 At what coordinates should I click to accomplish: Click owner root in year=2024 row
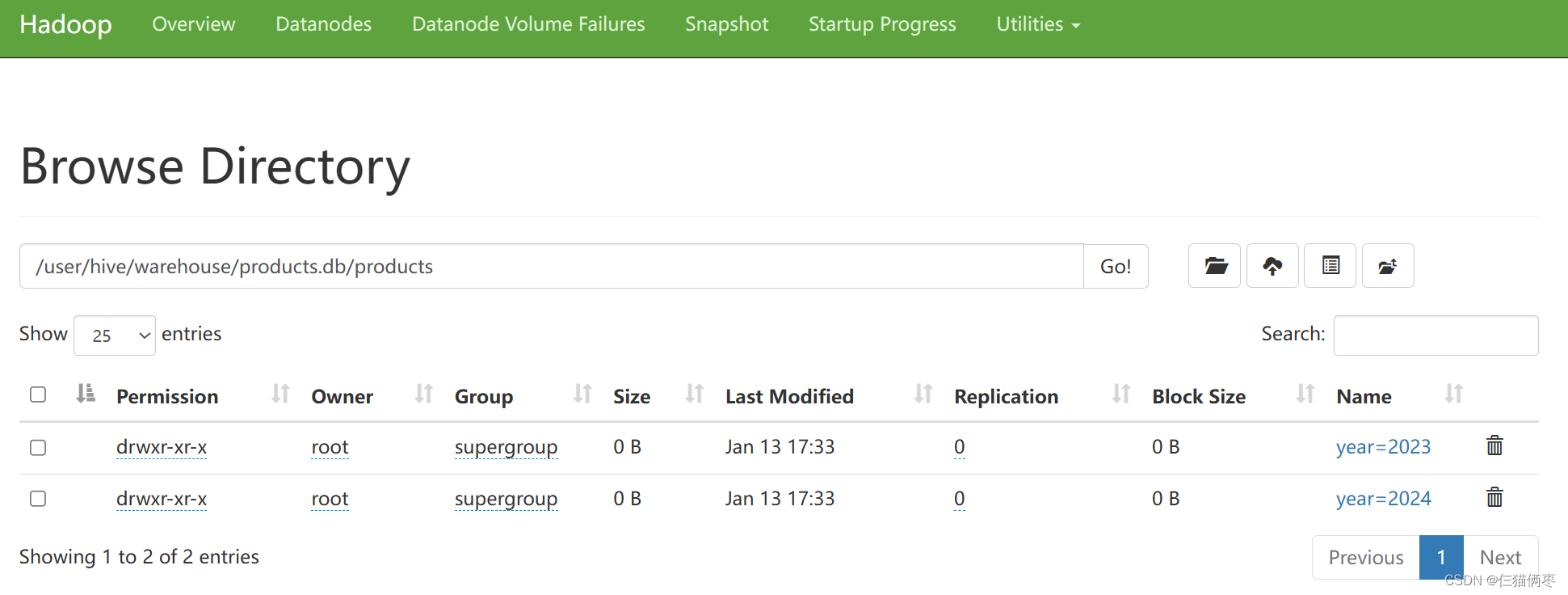pos(330,499)
